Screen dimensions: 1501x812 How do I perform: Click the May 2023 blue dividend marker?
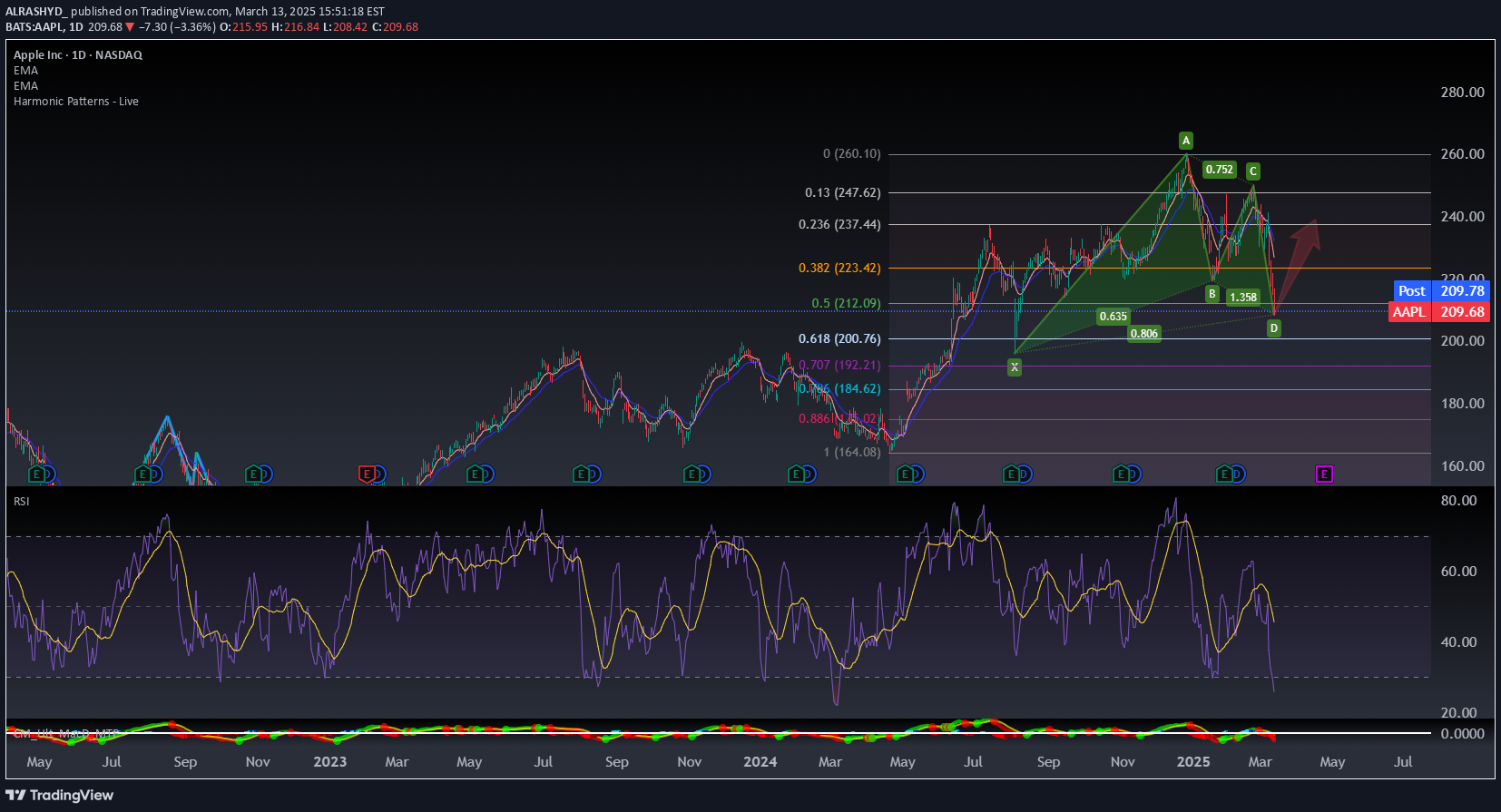coord(486,474)
